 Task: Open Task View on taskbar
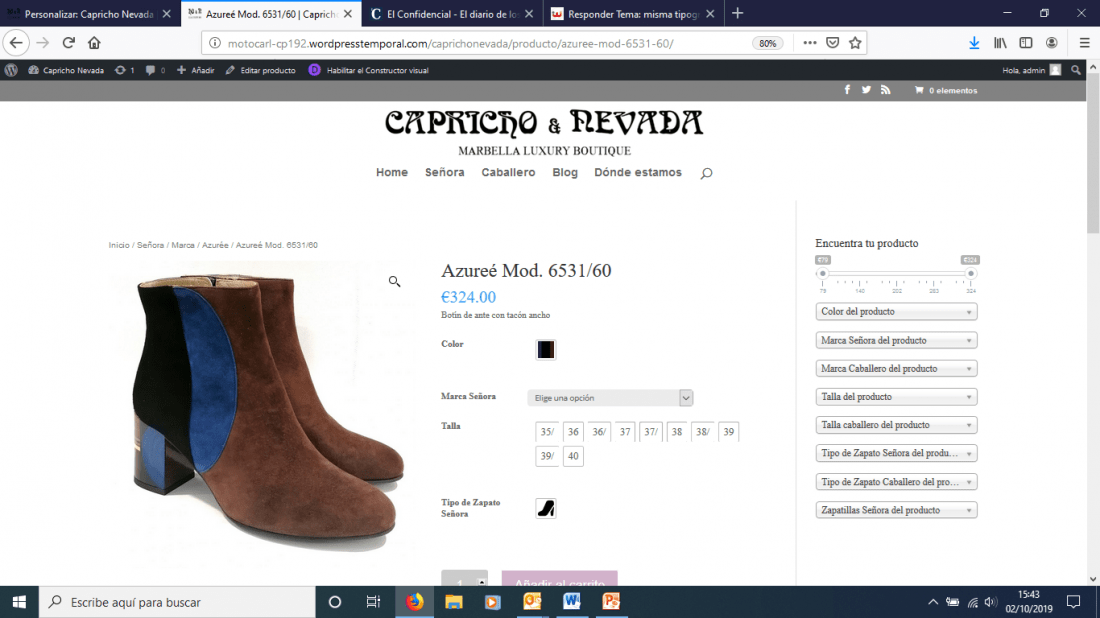tap(373, 602)
